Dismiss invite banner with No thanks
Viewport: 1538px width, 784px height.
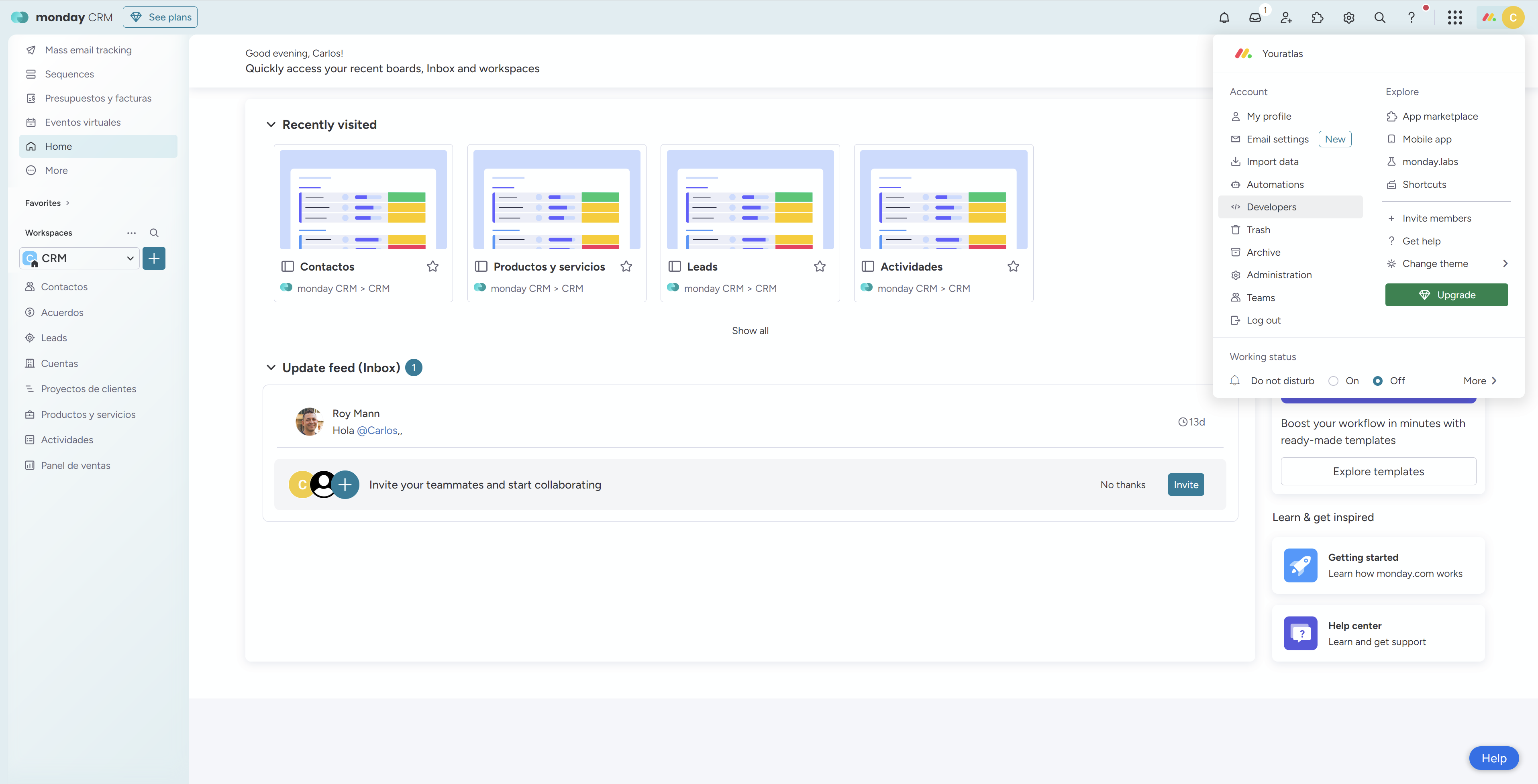point(1122,485)
